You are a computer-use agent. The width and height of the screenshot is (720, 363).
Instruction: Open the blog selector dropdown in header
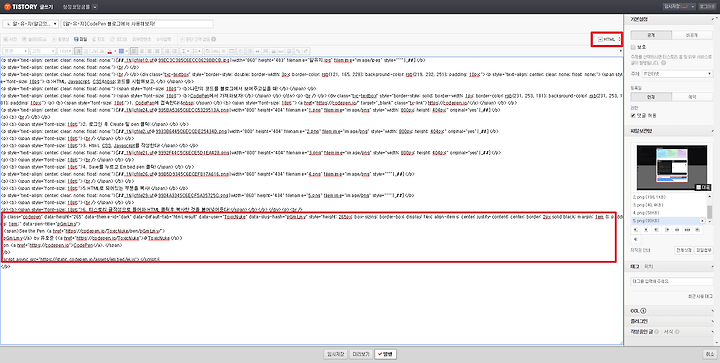tap(95, 7)
